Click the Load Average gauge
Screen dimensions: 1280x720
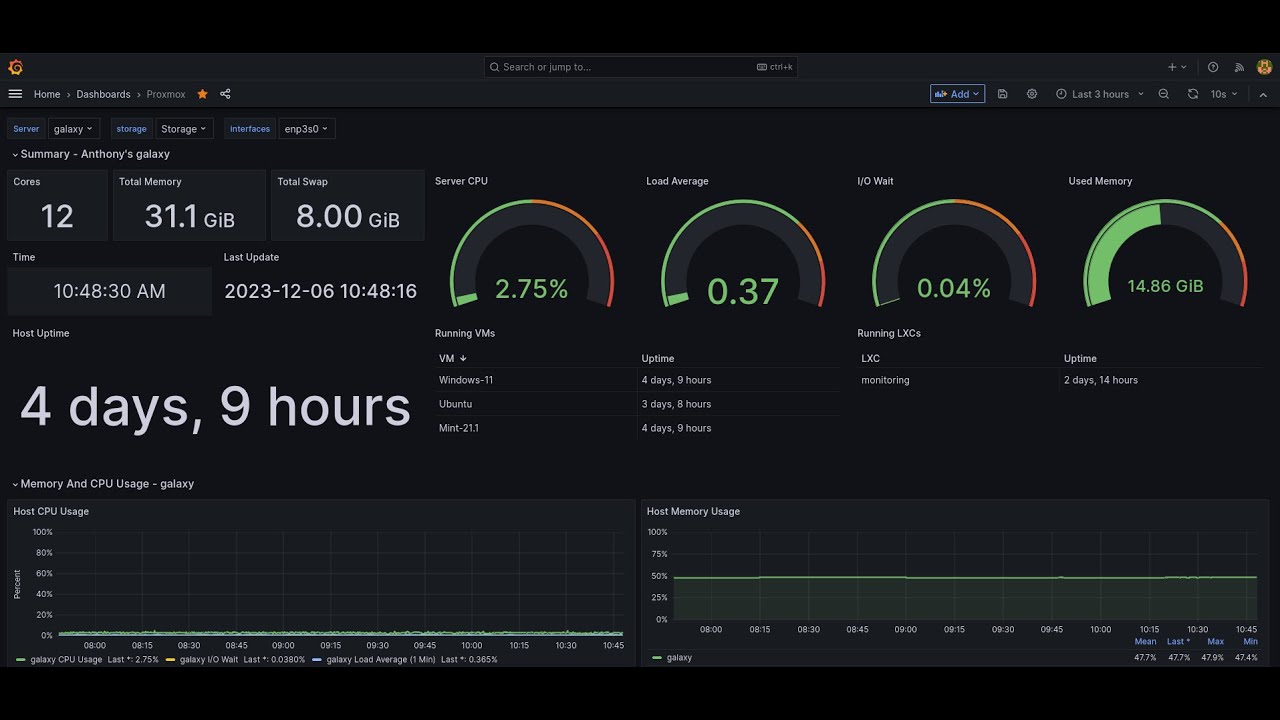743,253
